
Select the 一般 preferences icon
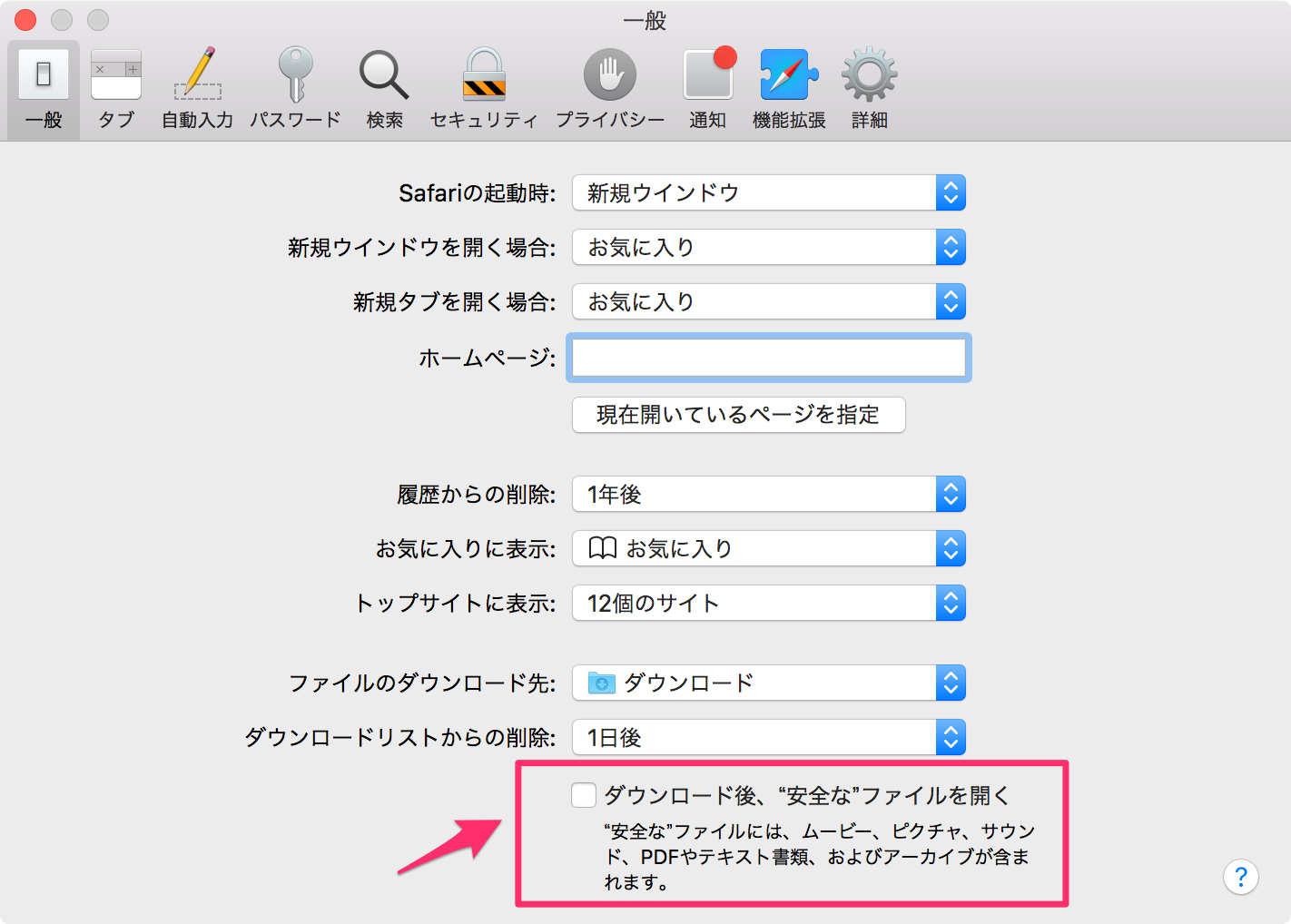(x=44, y=89)
